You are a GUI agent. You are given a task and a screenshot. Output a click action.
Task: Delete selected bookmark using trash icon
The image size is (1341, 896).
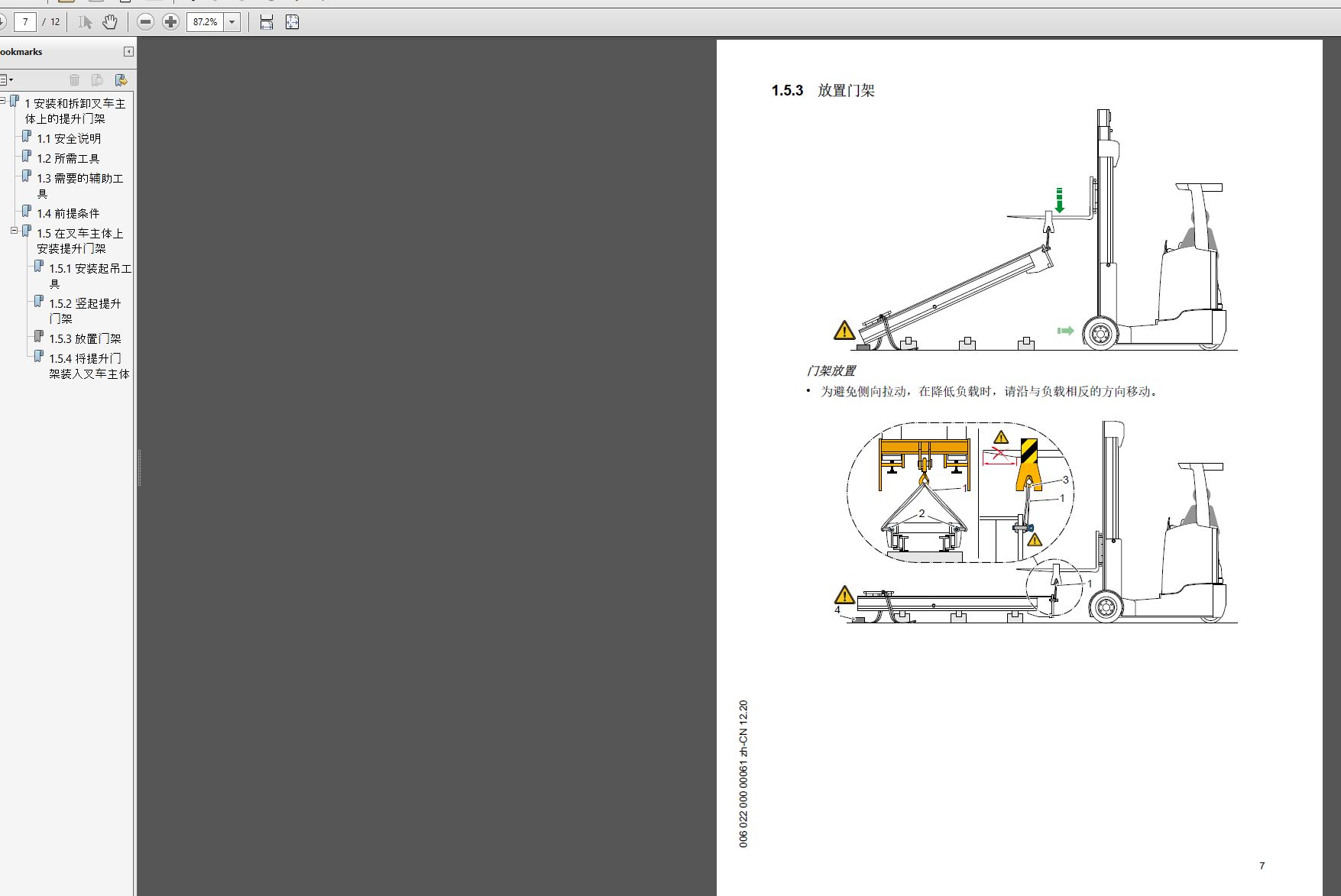coord(74,80)
